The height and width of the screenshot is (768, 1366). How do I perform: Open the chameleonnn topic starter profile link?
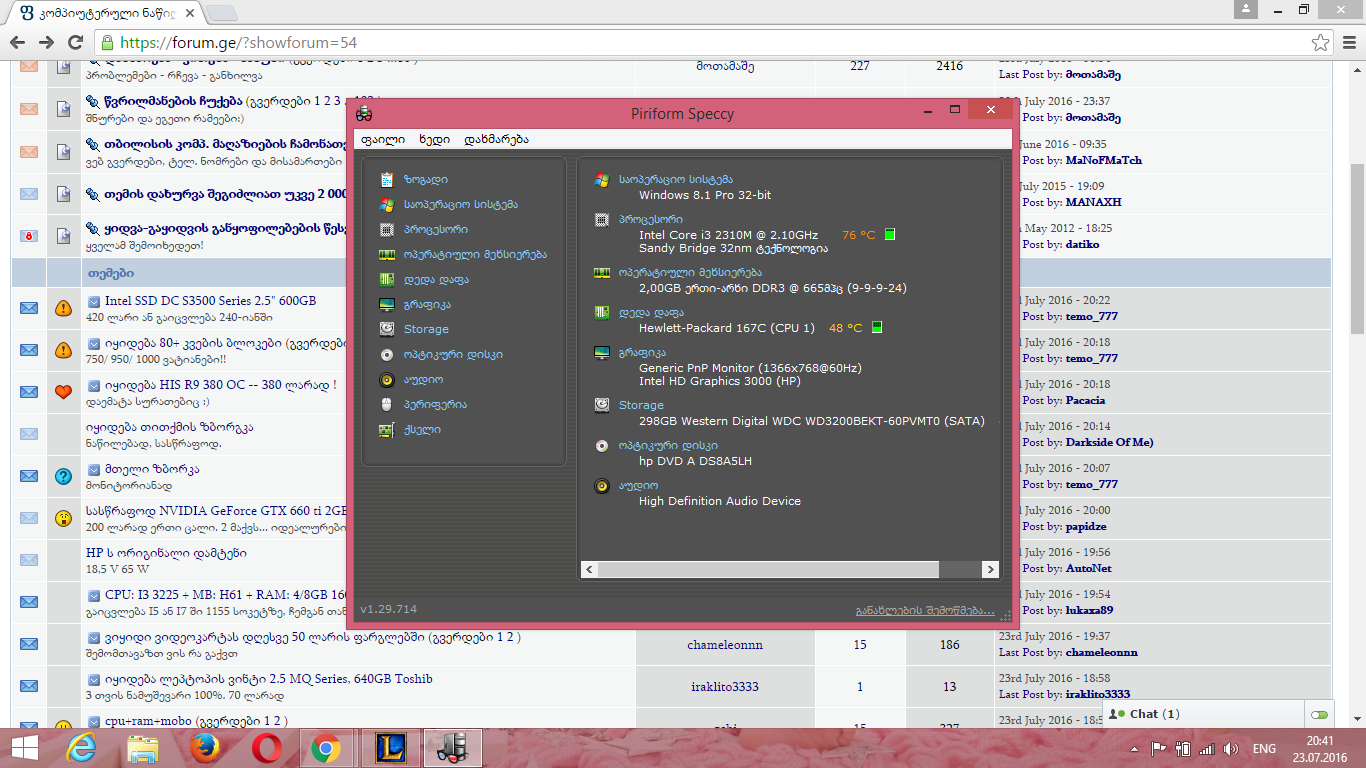[x=724, y=645]
